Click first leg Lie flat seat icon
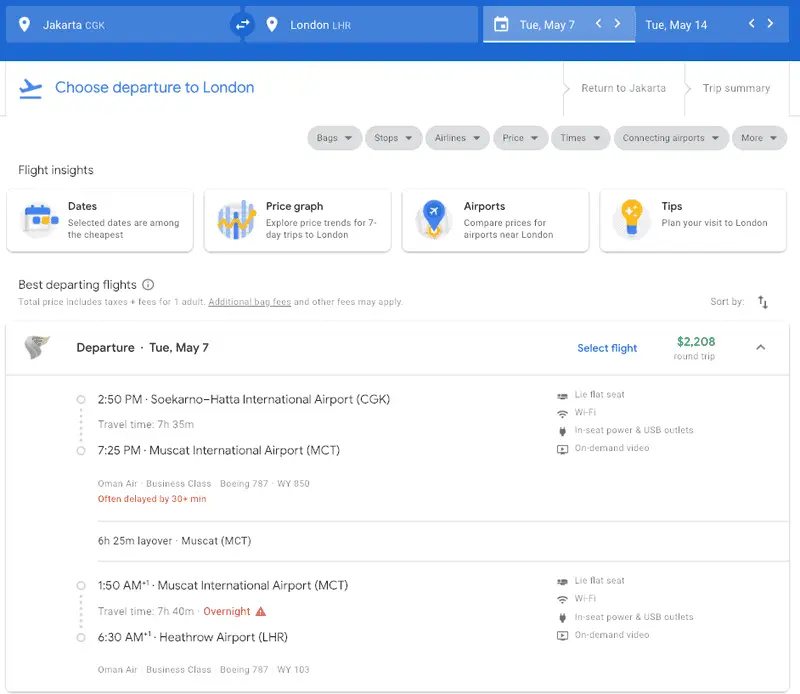The image size is (800, 694). point(562,395)
